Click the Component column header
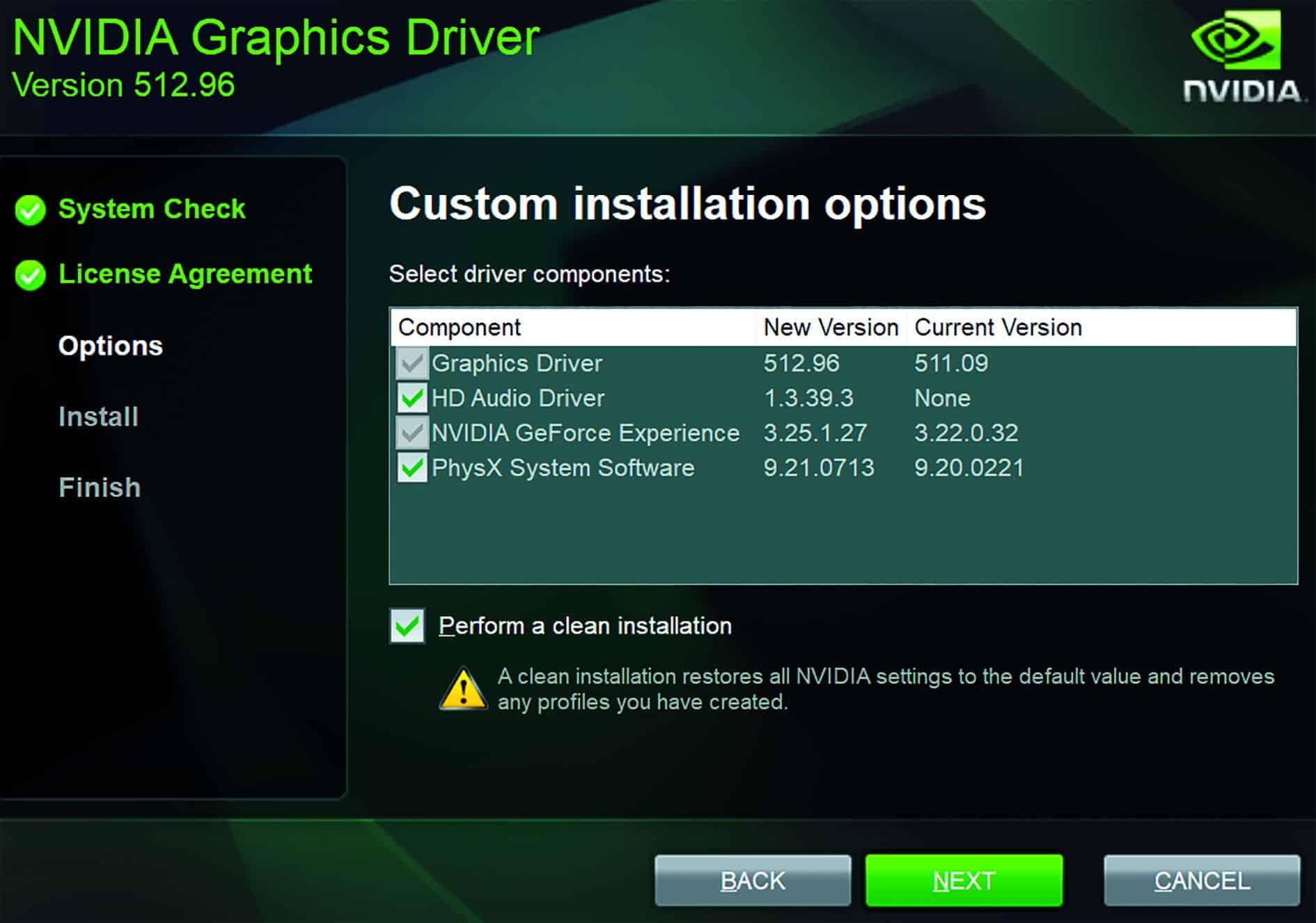The image size is (1316, 923). pyautogui.click(x=460, y=327)
